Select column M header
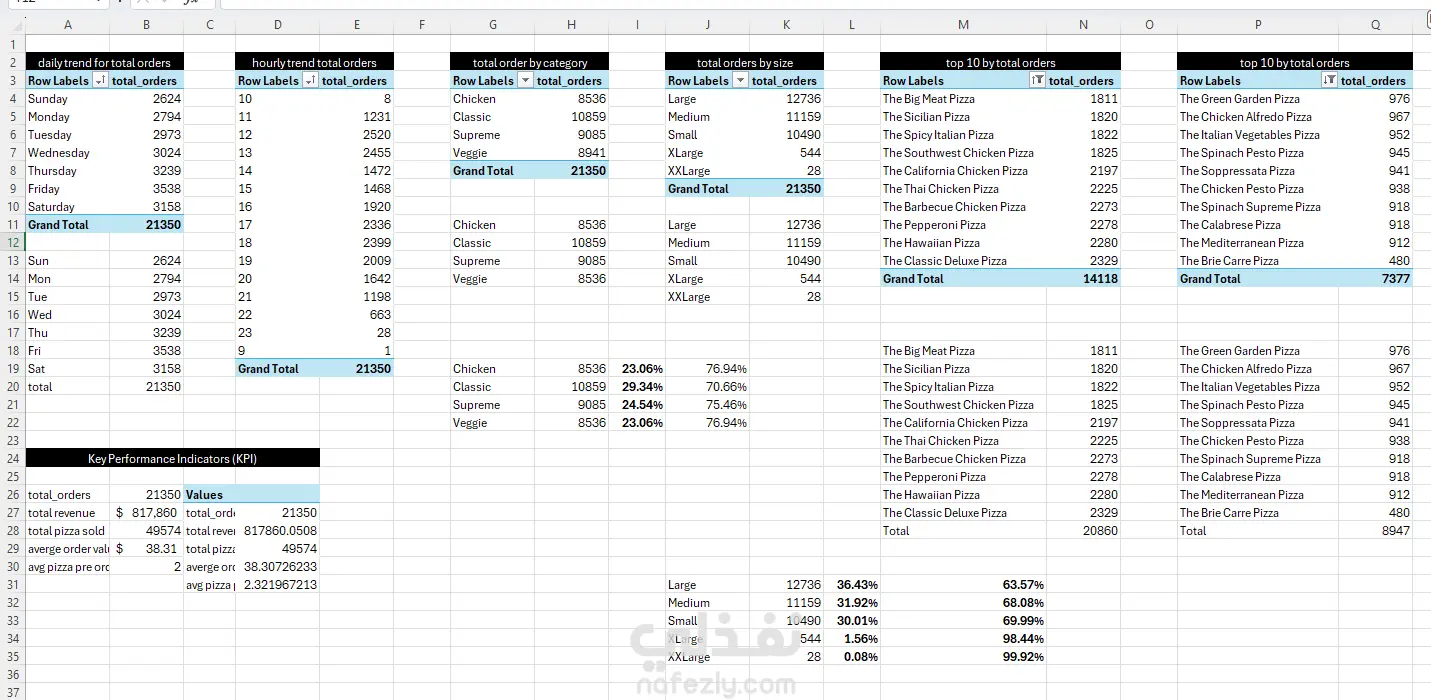Viewport: 1431px width, 700px height. (x=963, y=24)
